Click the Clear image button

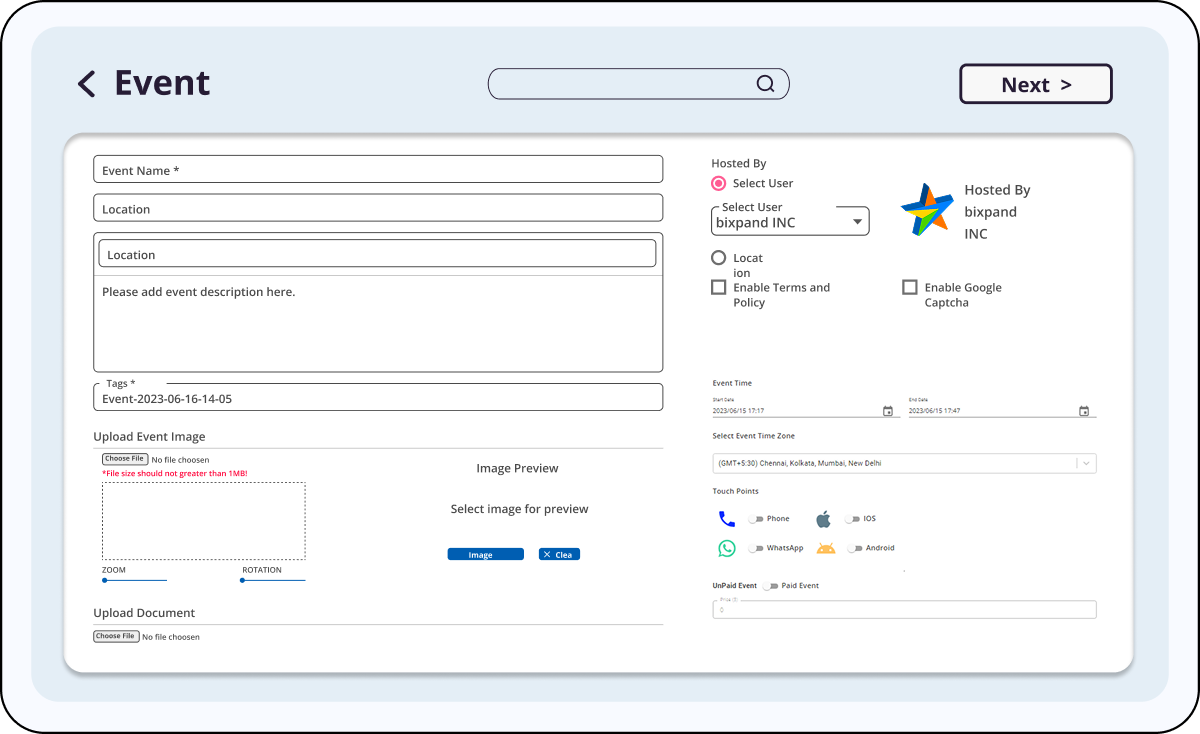point(559,554)
